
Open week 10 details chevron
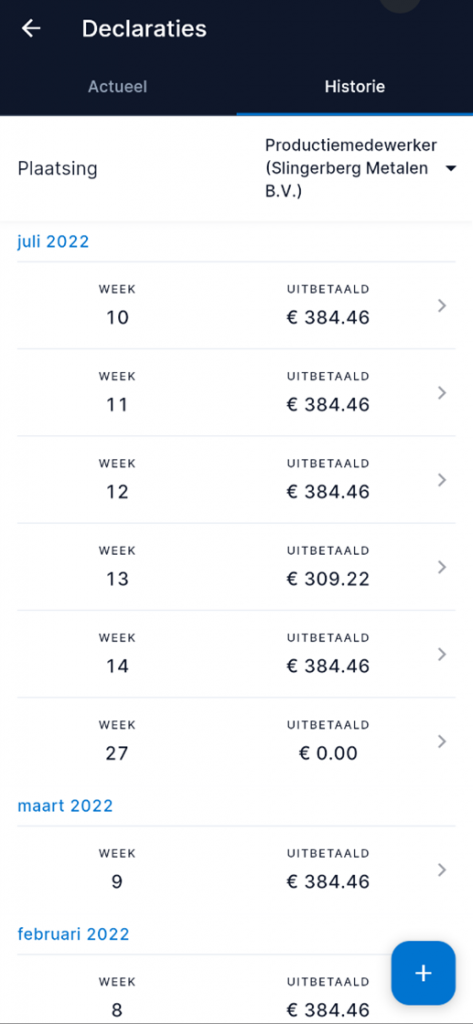pyautogui.click(x=442, y=306)
